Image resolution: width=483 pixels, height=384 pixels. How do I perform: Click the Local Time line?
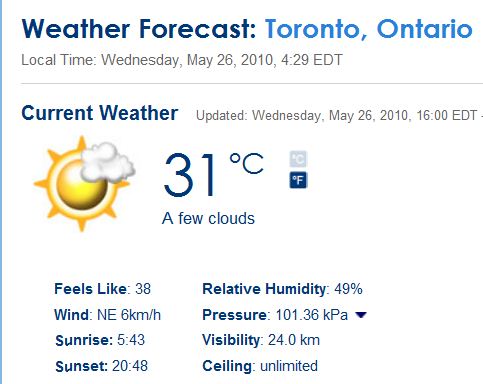tap(182, 60)
